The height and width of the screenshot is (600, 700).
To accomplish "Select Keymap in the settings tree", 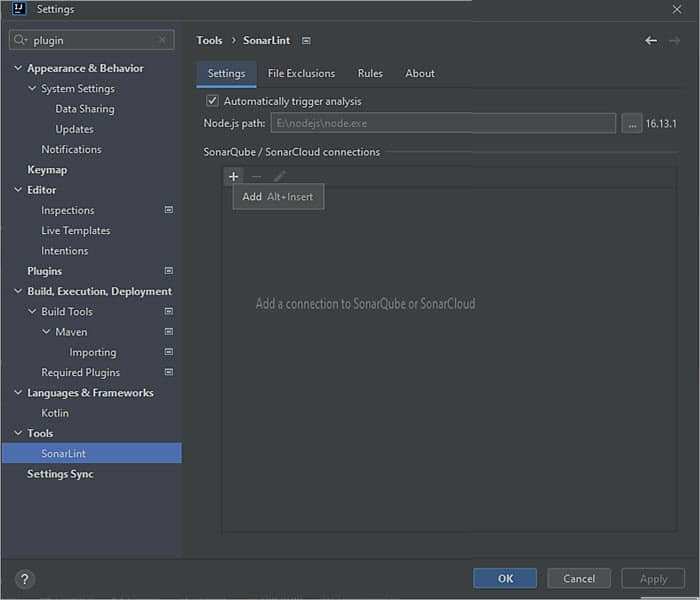I will pos(47,170).
